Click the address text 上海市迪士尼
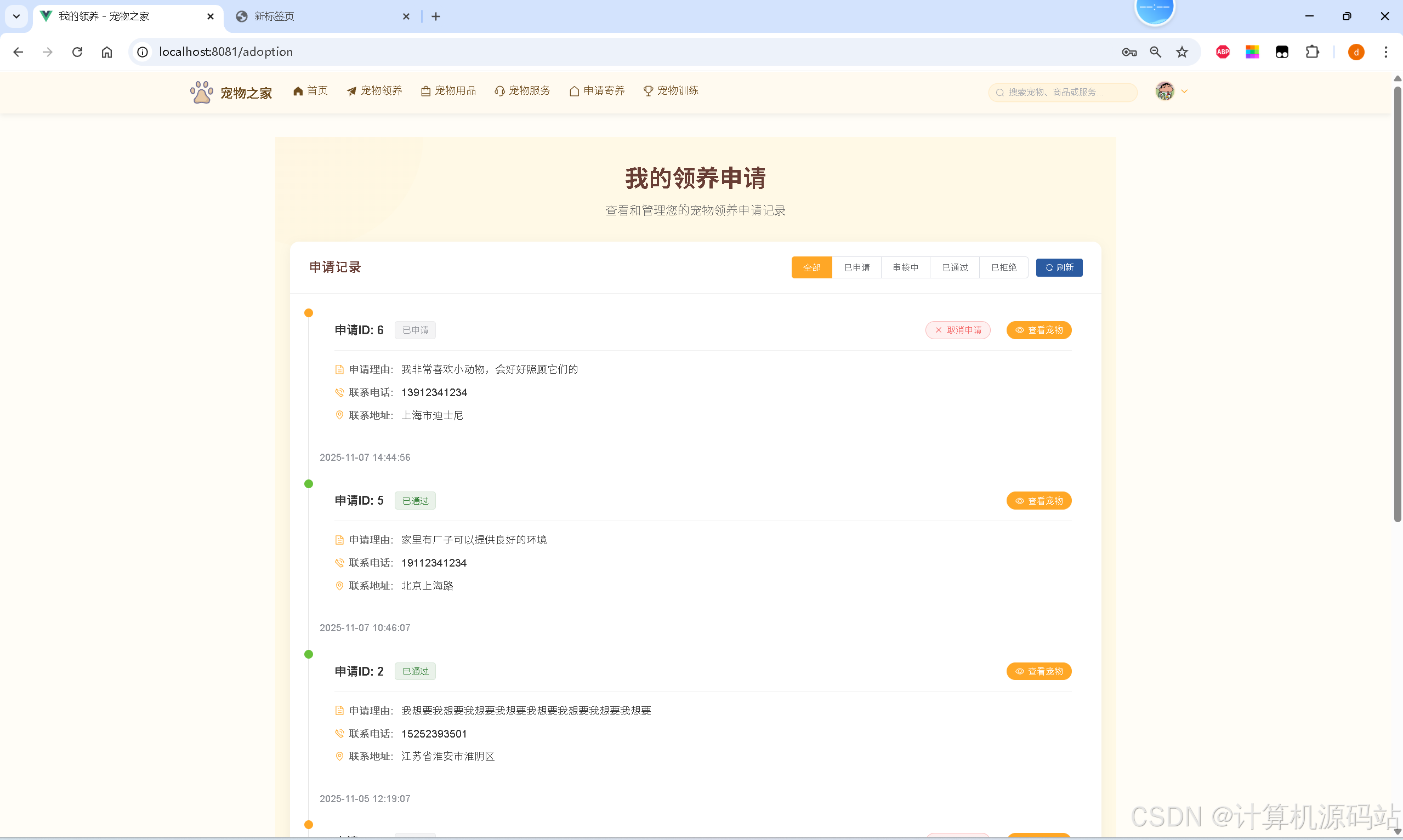The image size is (1403, 840). (432, 415)
